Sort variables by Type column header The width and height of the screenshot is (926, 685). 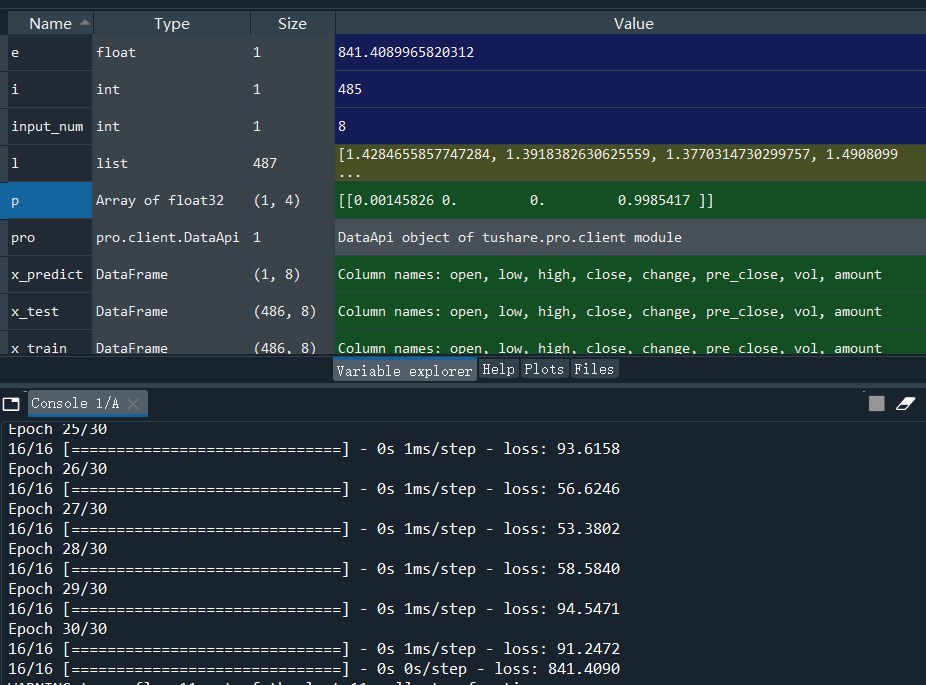[x=172, y=24]
